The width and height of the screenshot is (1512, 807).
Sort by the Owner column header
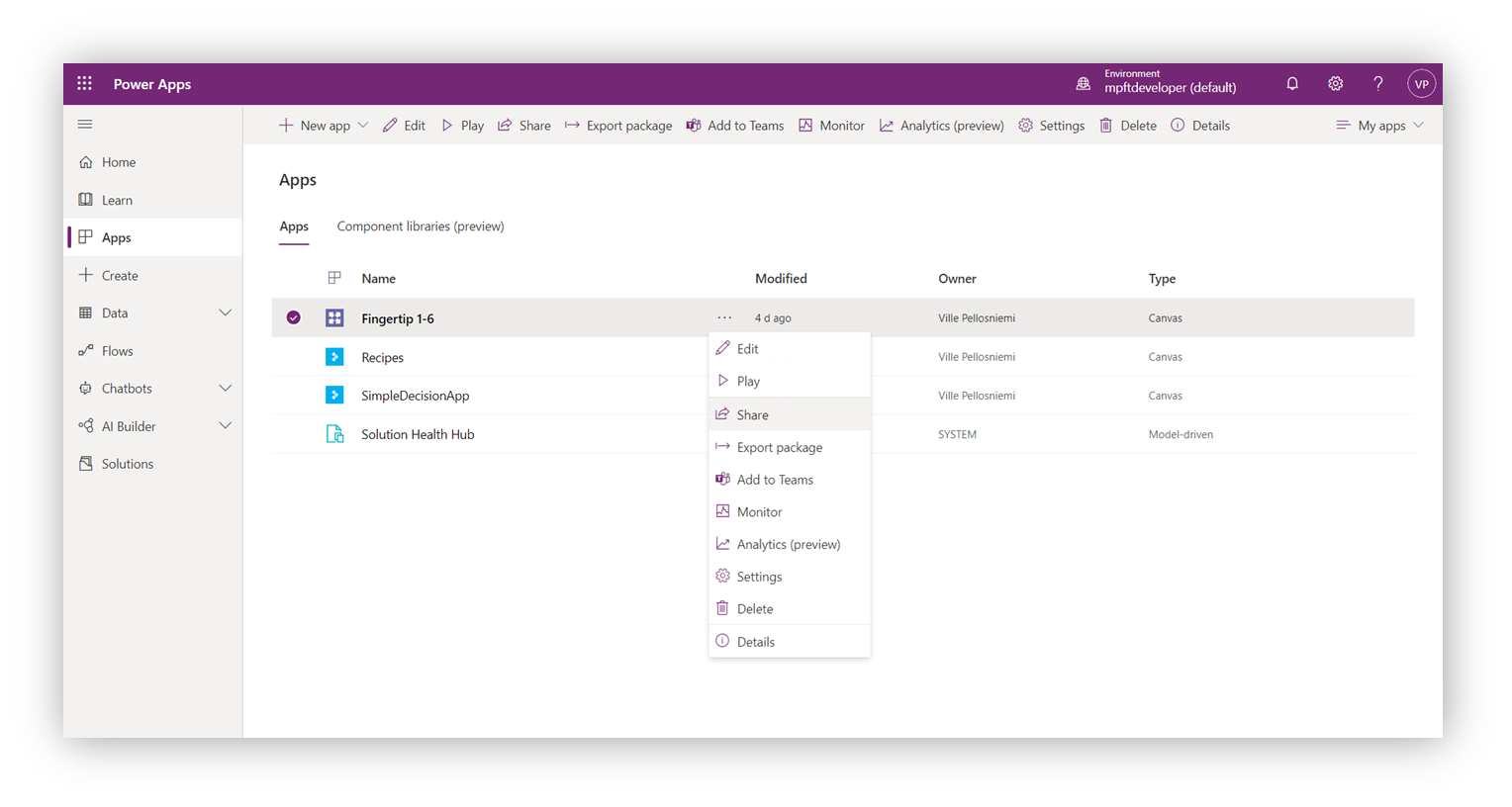957,279
